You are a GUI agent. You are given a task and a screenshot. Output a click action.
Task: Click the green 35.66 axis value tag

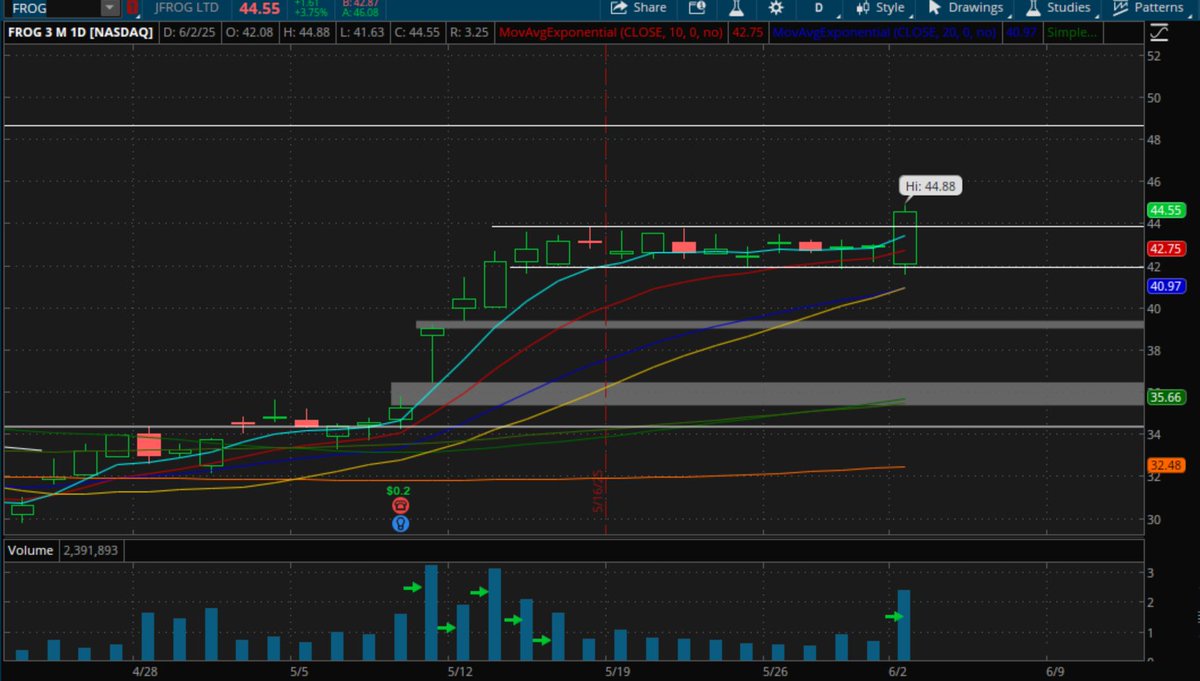point(1166,397)
